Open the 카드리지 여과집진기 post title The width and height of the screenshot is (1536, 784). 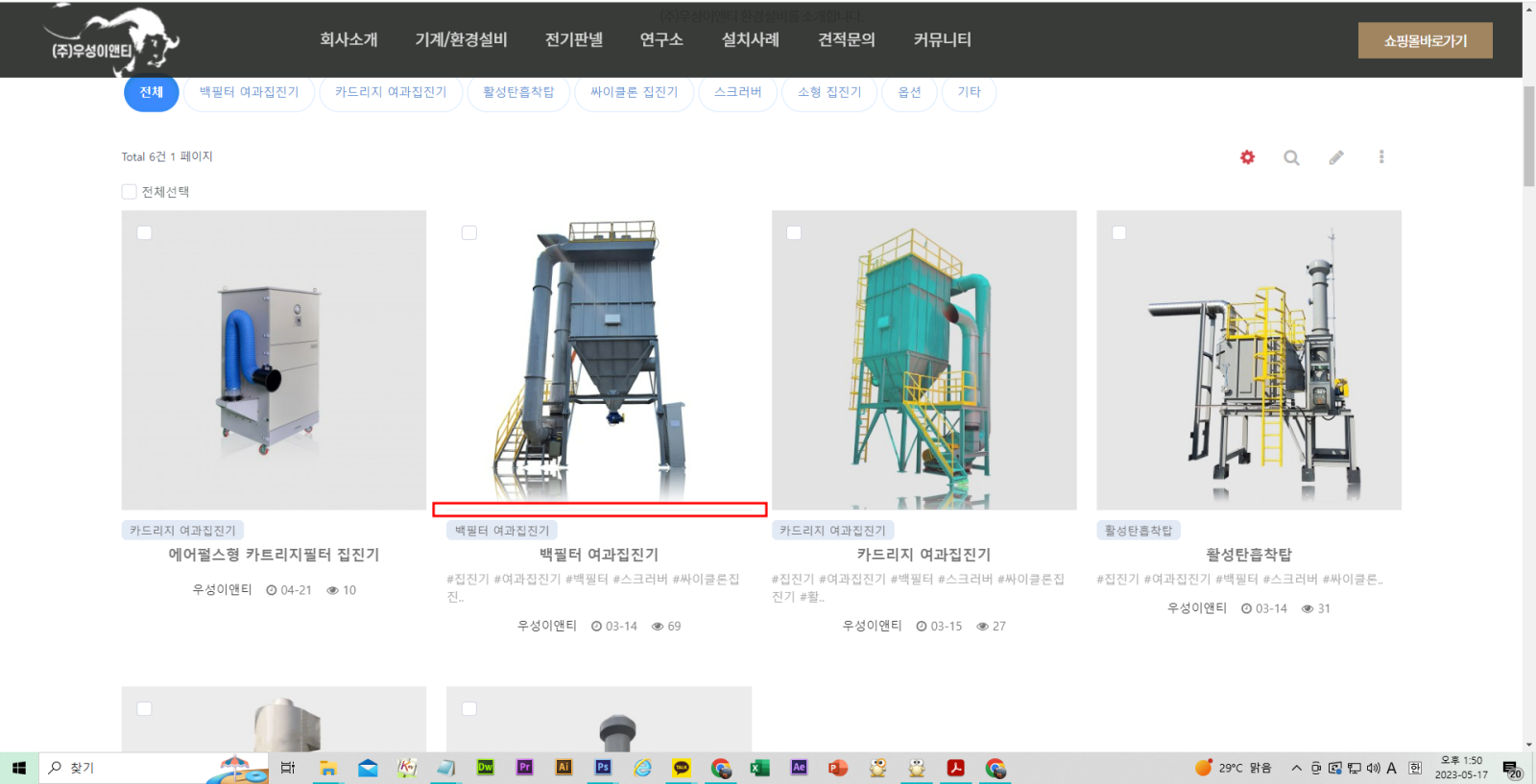point(924,555)
